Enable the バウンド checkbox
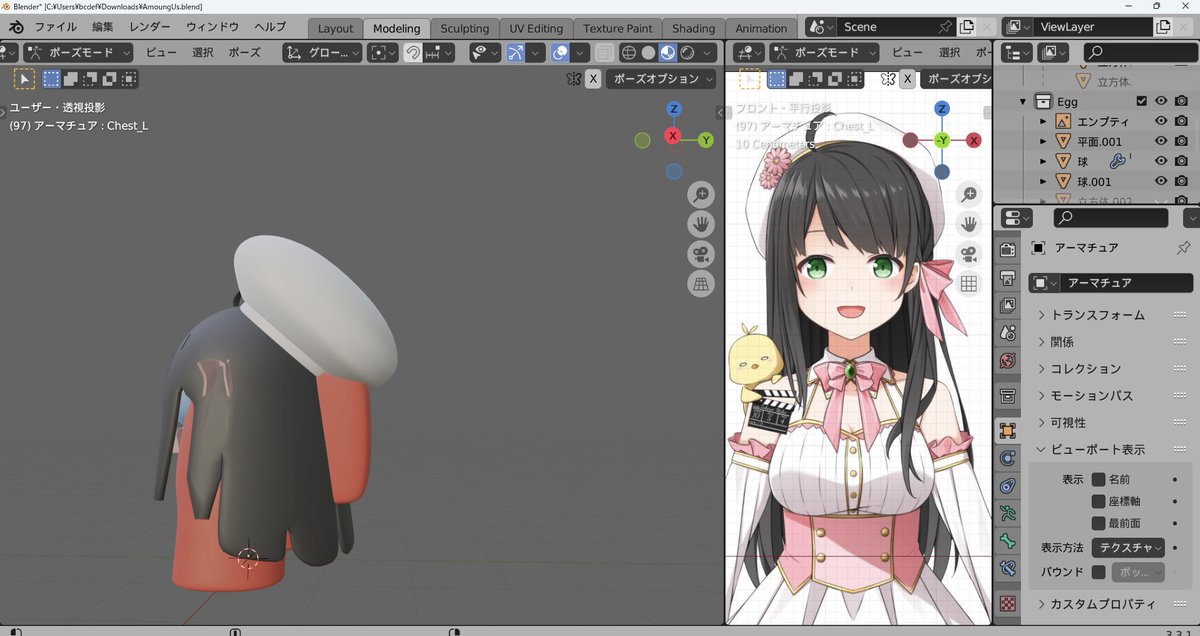This screenshot has width=1200, height=636. click(1098, 572)
